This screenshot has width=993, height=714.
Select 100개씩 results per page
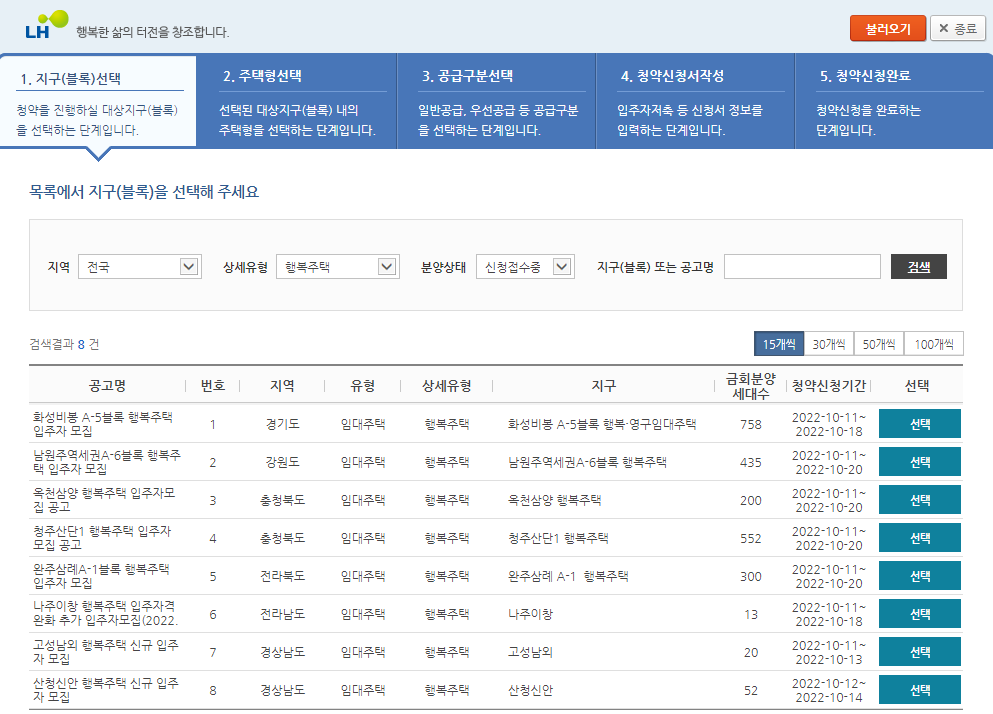click(x=930, y=342)
